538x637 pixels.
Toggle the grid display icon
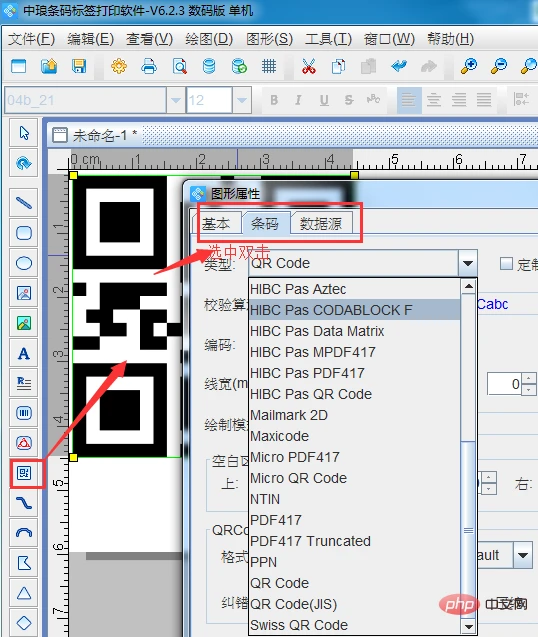(269, 66)
